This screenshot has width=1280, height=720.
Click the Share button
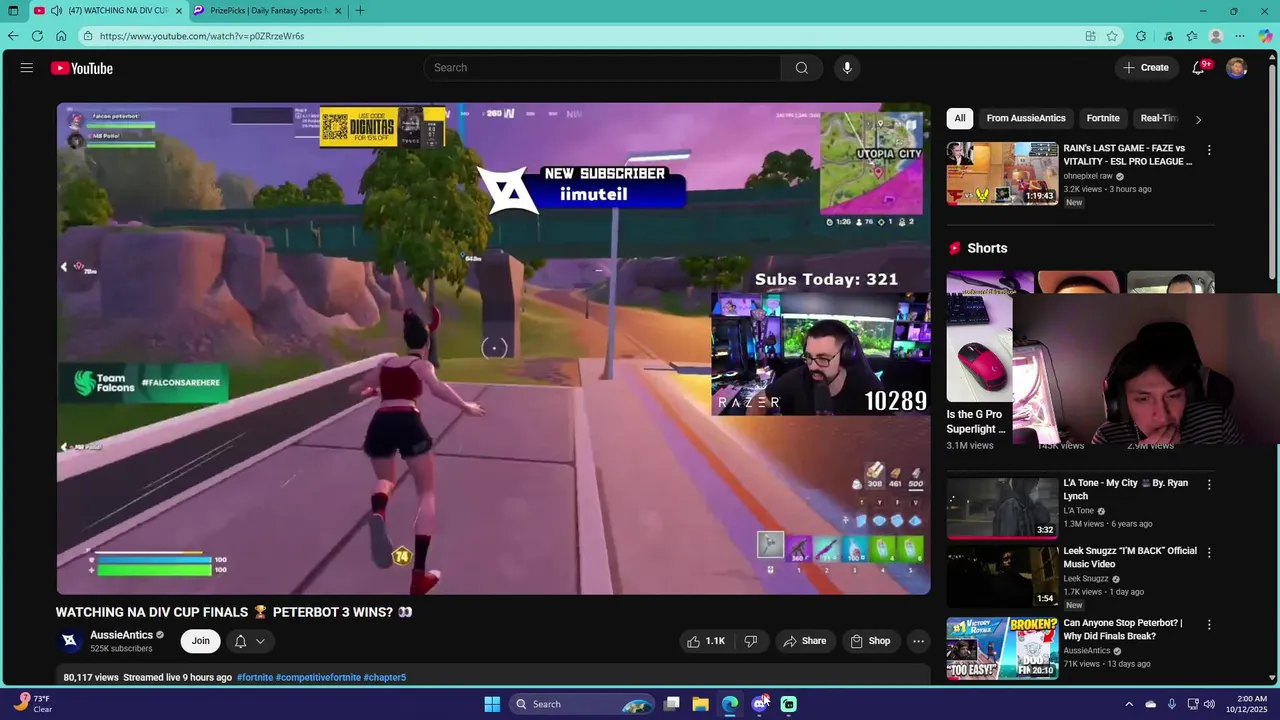tap(805, 641)
